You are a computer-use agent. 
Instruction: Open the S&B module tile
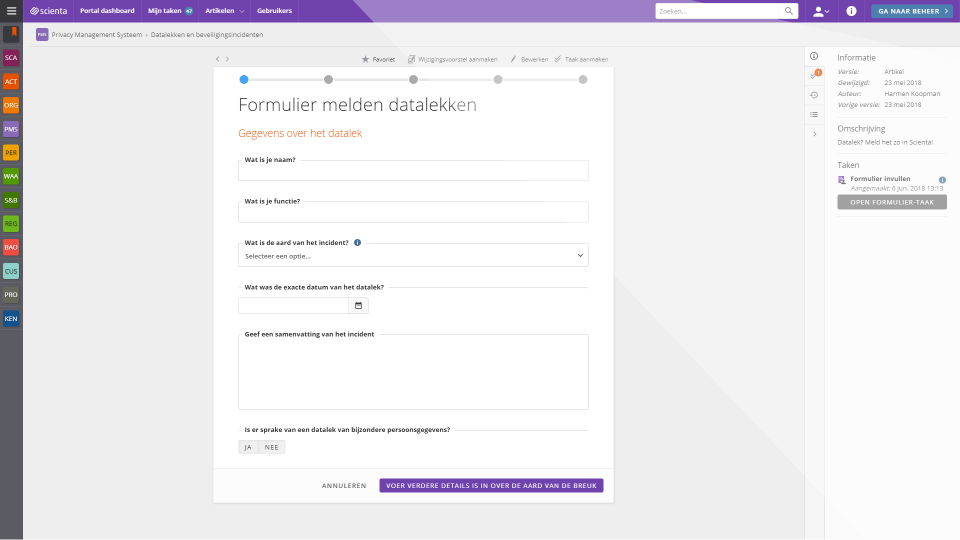point(11,200)
